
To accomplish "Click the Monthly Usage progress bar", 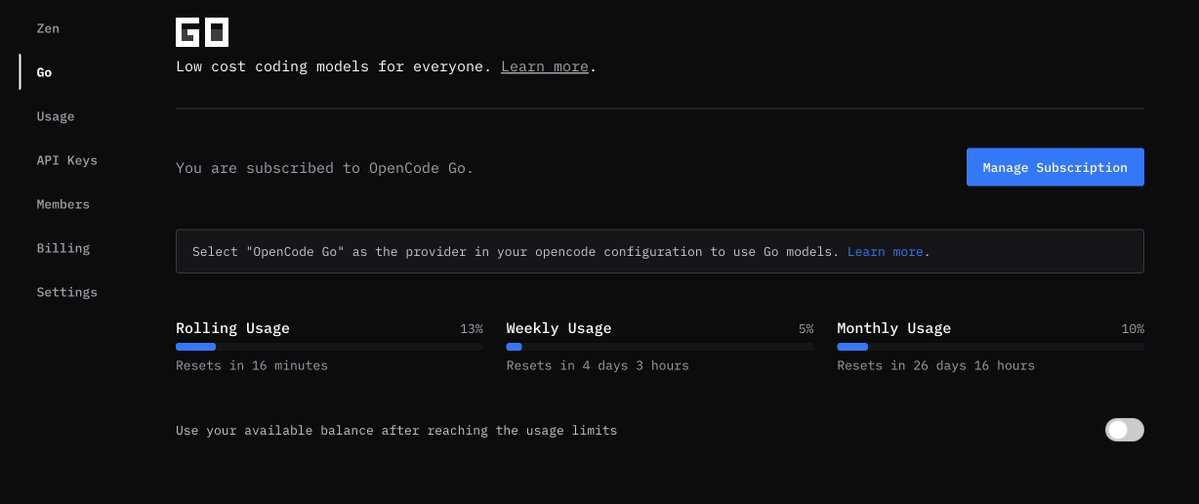I will click(990, 346).
